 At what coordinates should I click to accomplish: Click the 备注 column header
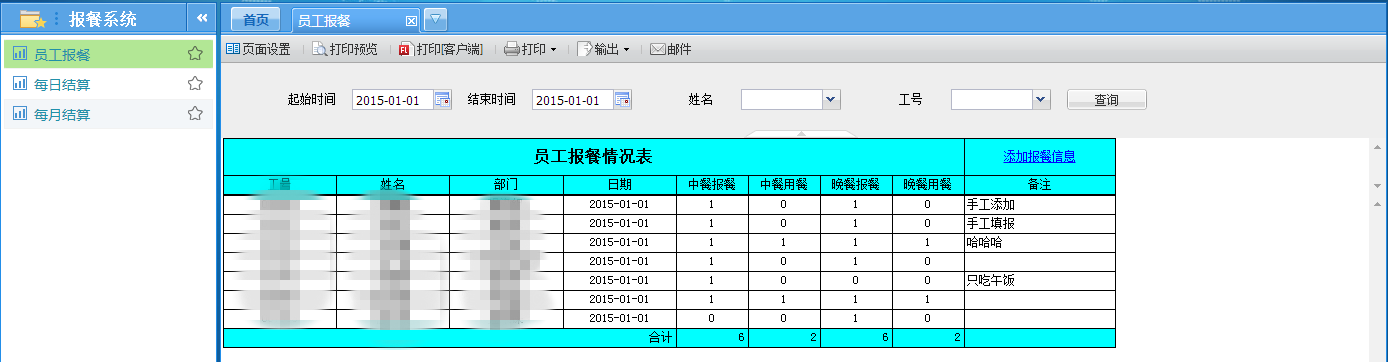1040,184
